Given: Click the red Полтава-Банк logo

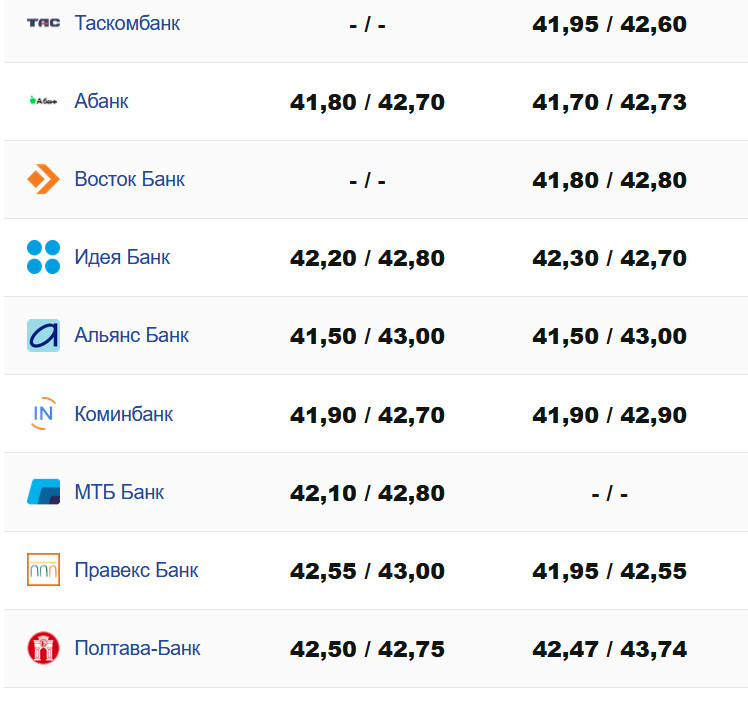Looking at the screenshot, I should (43, 648).
